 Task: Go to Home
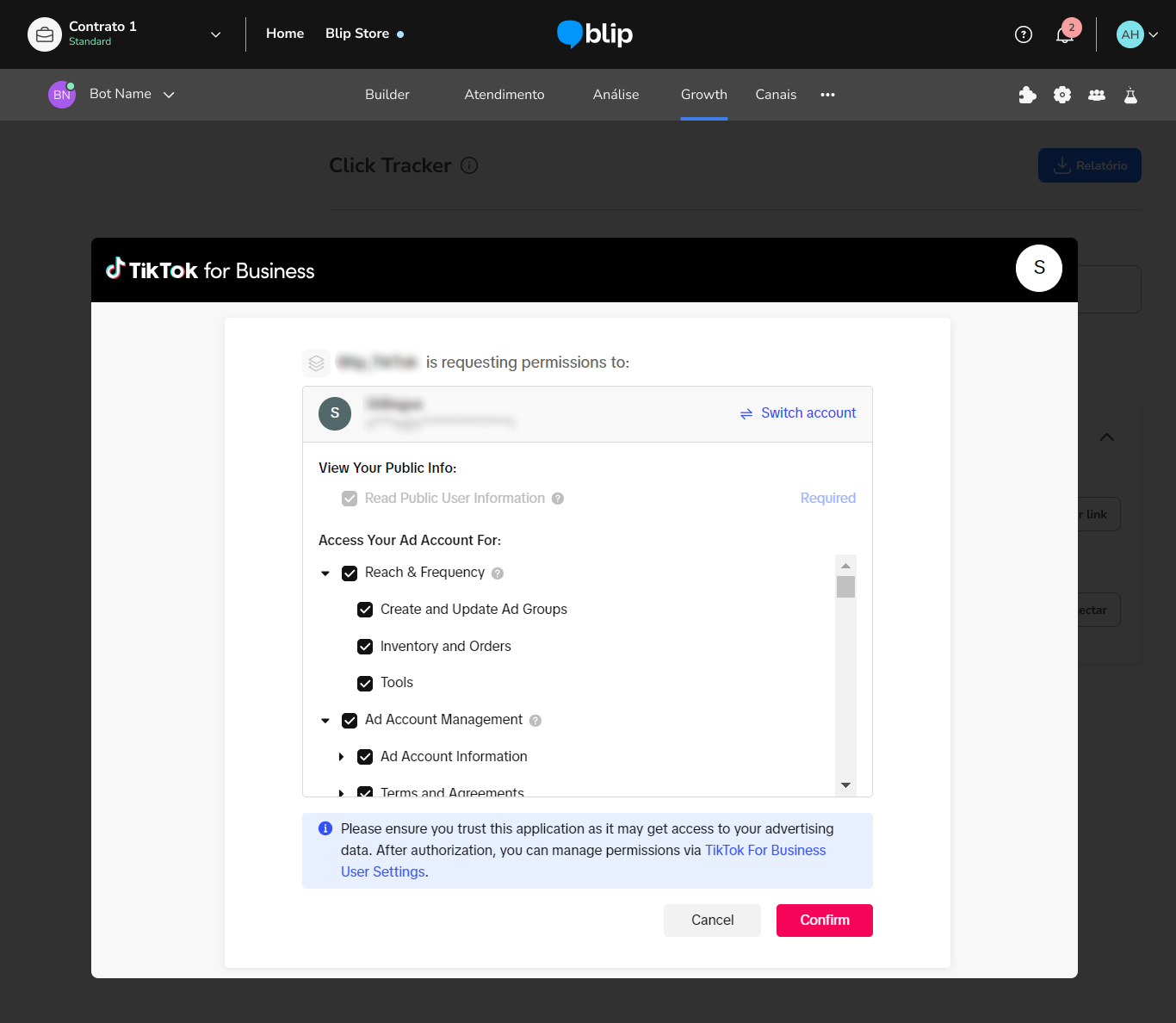click(x=285, y=34)
